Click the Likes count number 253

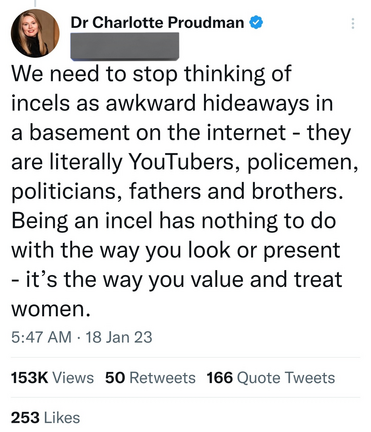point(25,418)
